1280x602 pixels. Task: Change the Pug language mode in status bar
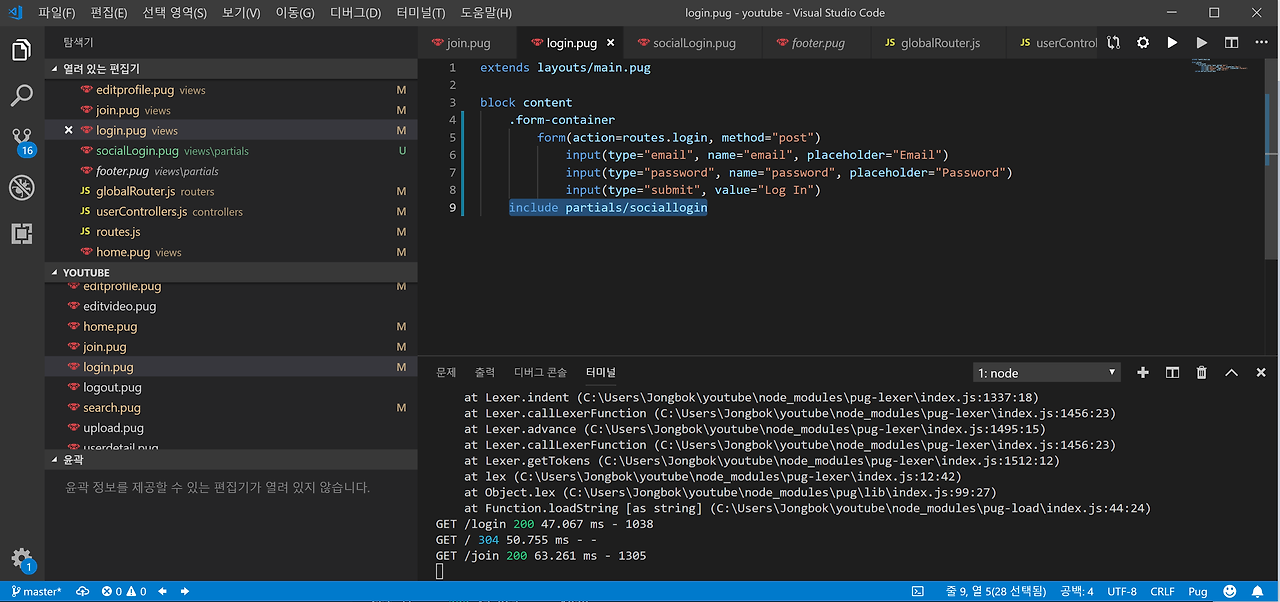click(x=1197, y=591)
